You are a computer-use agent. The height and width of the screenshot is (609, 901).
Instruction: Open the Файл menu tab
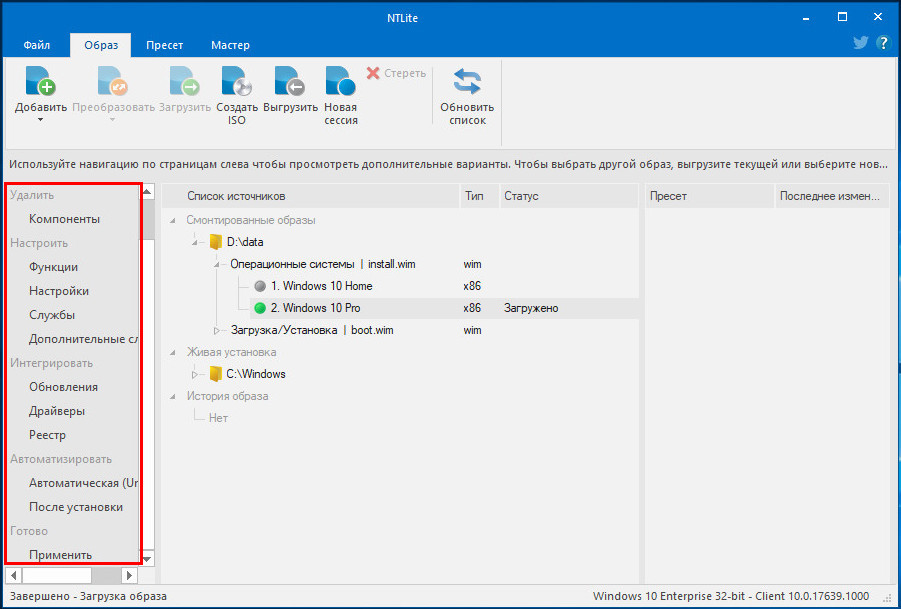tap(37, 45)
